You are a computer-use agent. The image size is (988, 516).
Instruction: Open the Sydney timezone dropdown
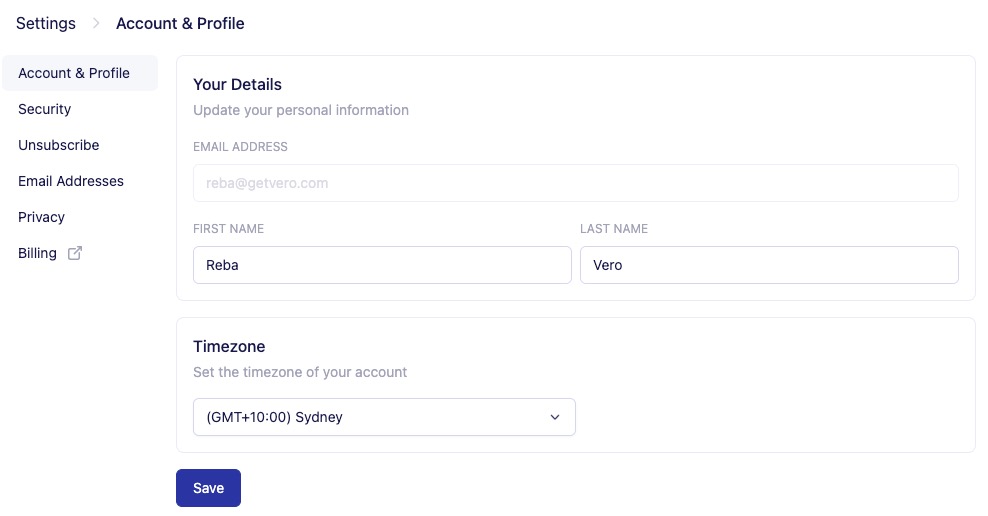coord(383,417)
